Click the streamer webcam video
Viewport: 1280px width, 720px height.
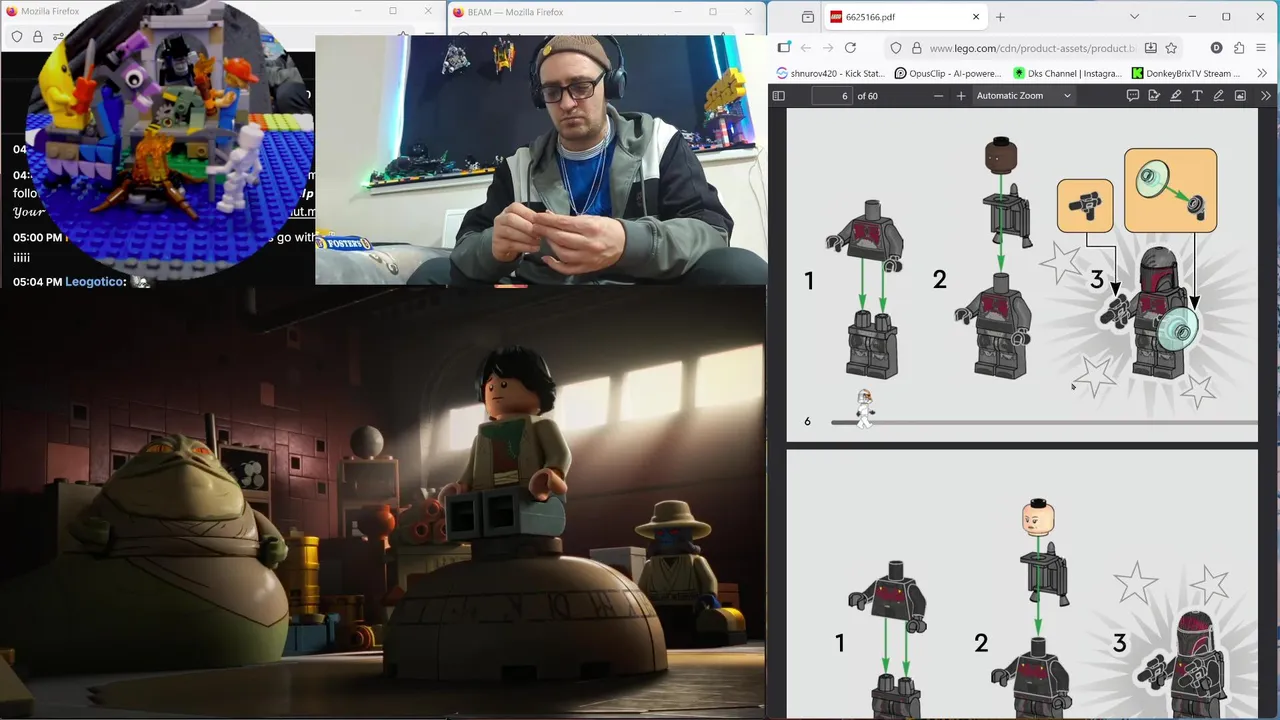tap(540, 160)
